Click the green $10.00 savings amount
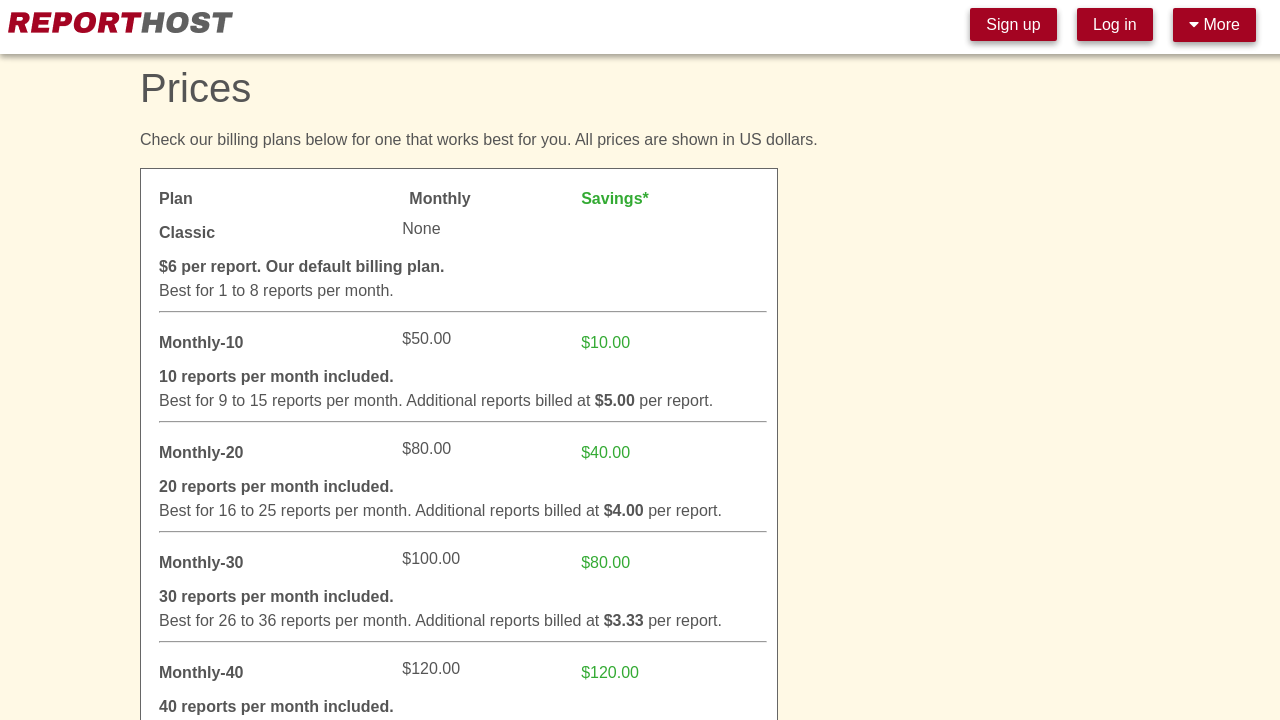This screenshot has height=720, width=1280. click(605, 343)
